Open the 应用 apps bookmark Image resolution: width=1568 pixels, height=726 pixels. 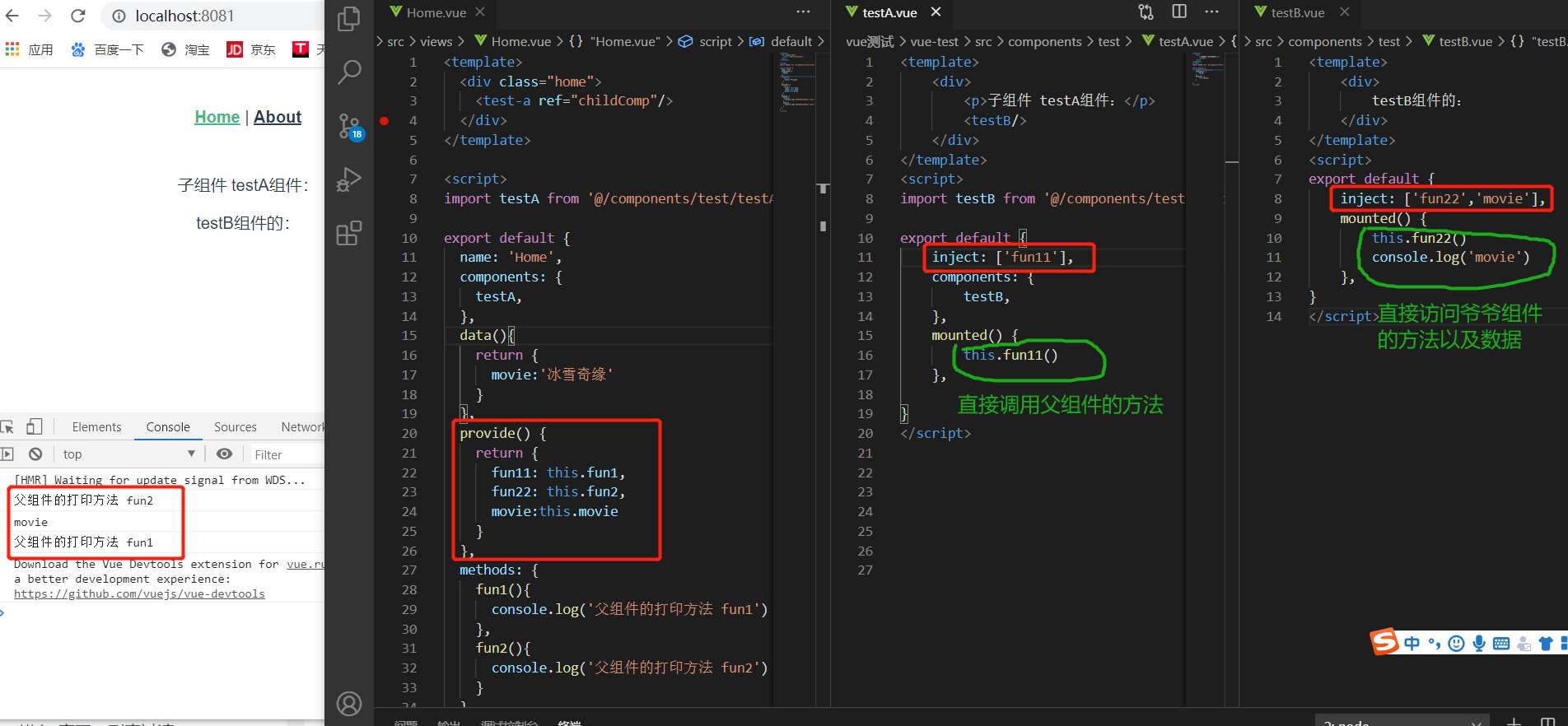[29, 49]
